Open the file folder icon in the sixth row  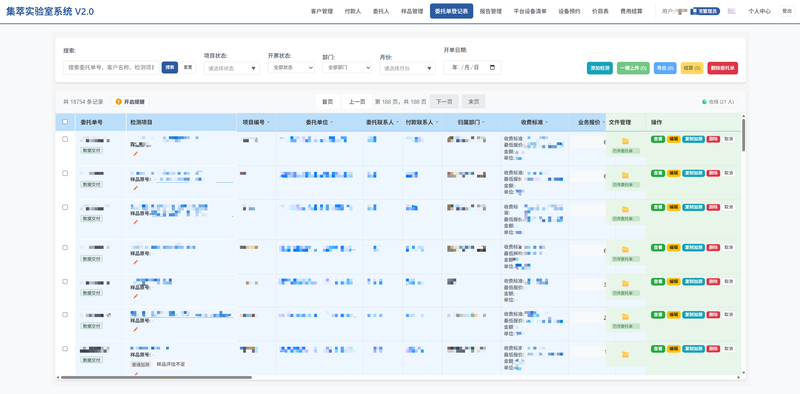pos(625,317)
